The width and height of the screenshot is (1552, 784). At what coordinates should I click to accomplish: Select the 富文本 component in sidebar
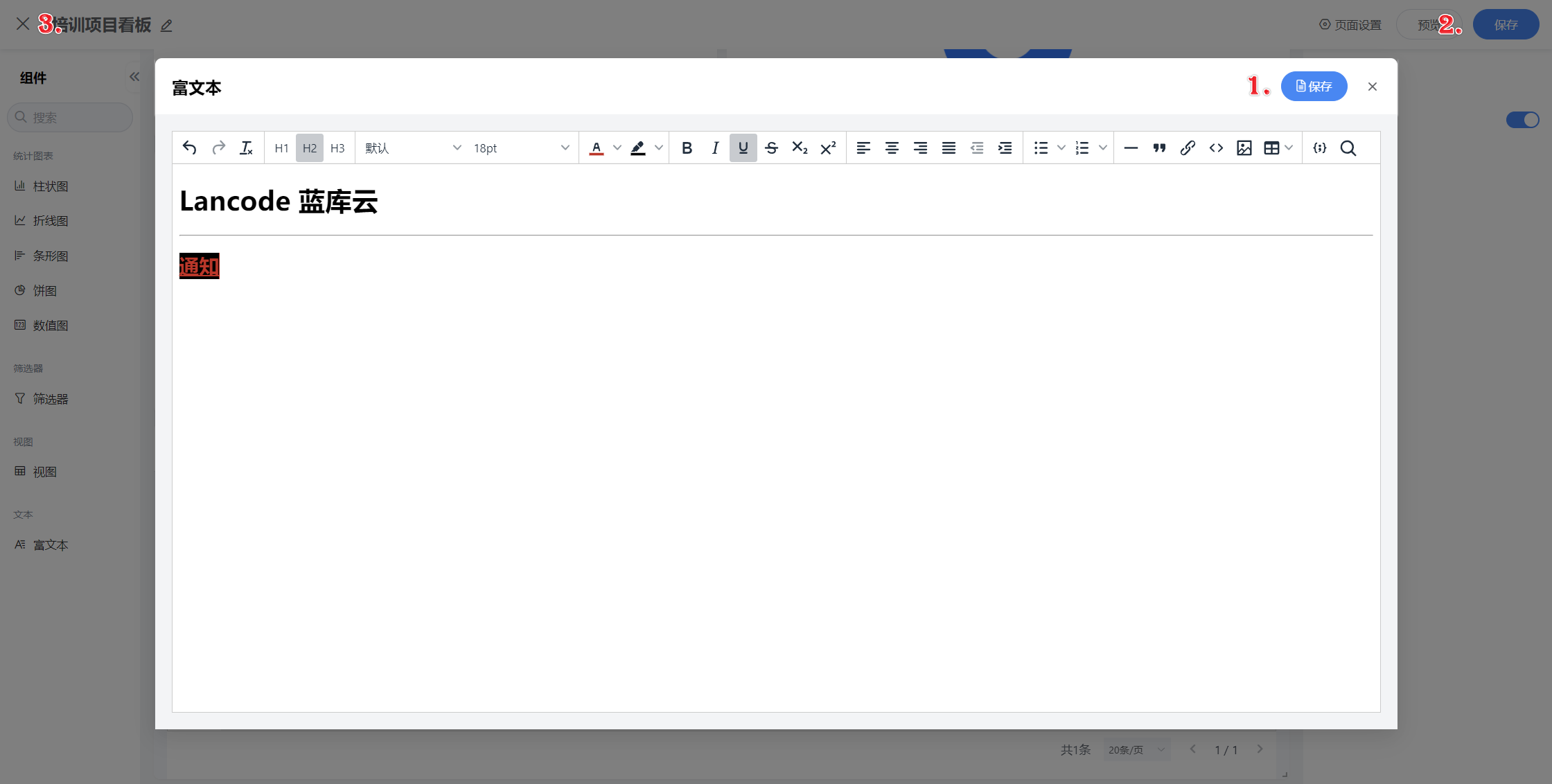pyautogui.click(x=42, y=544)
